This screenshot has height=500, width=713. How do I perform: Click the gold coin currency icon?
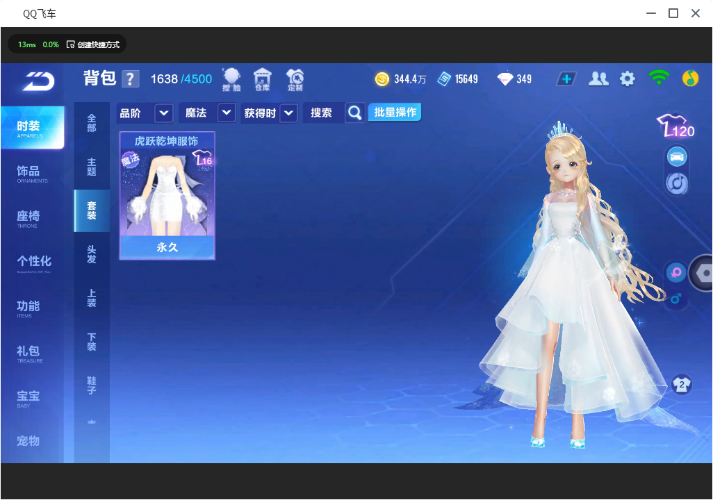[382, 79]
